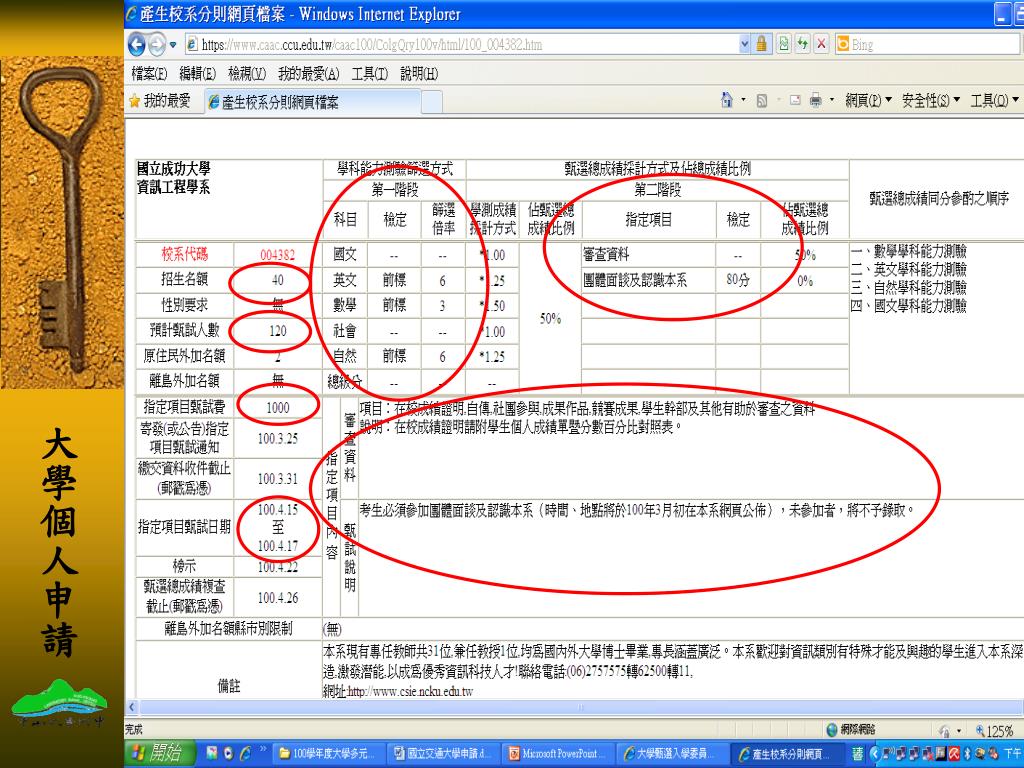Click the 120 expected interviewees value
Screen dimensions: 1024x768
278,330
